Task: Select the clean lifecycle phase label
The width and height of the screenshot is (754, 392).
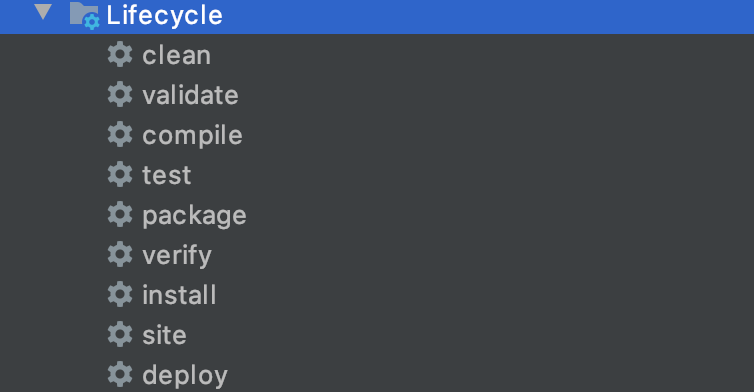Action: coord(176,55)
